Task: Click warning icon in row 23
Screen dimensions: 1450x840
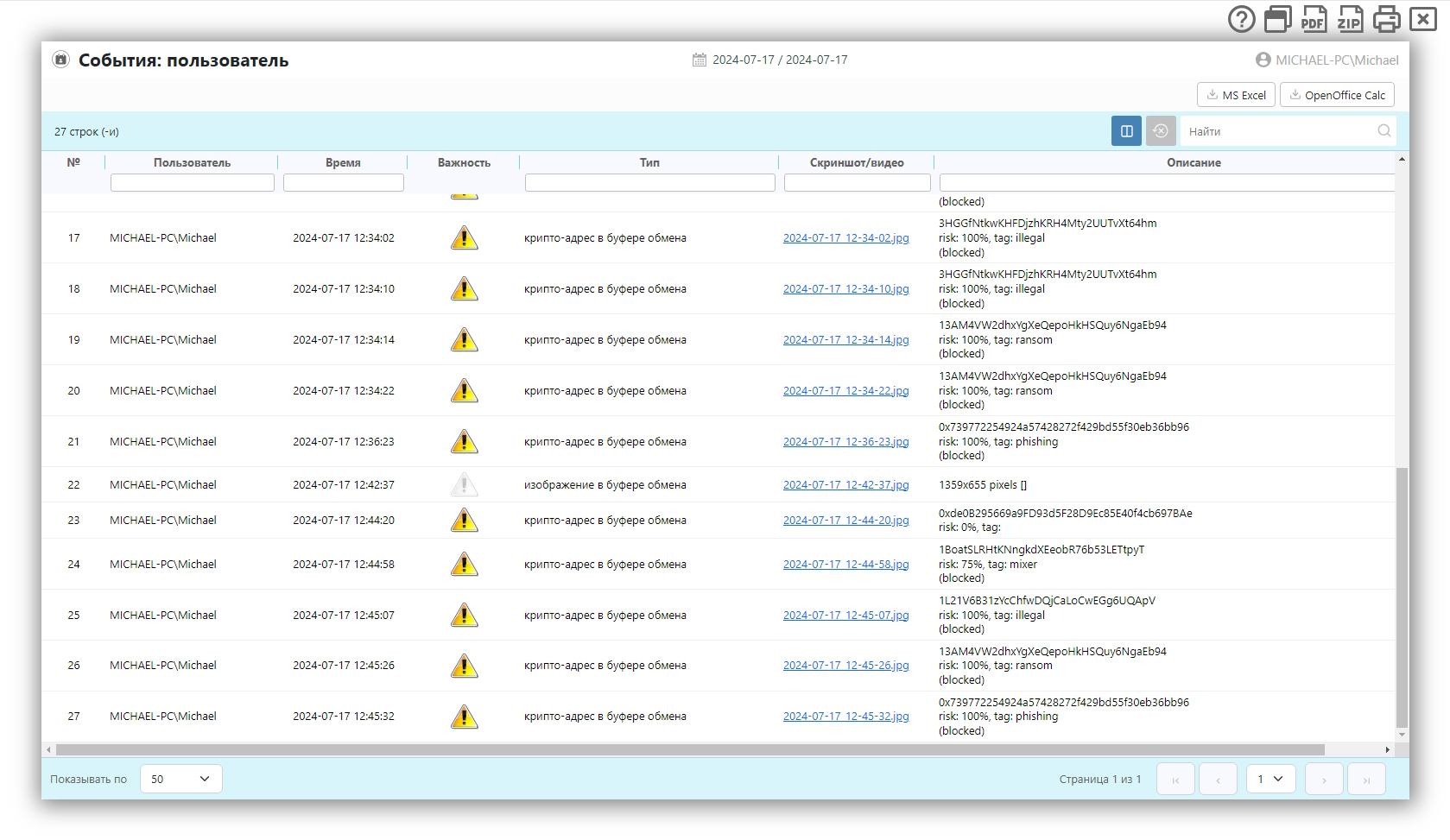Action: 464,520
